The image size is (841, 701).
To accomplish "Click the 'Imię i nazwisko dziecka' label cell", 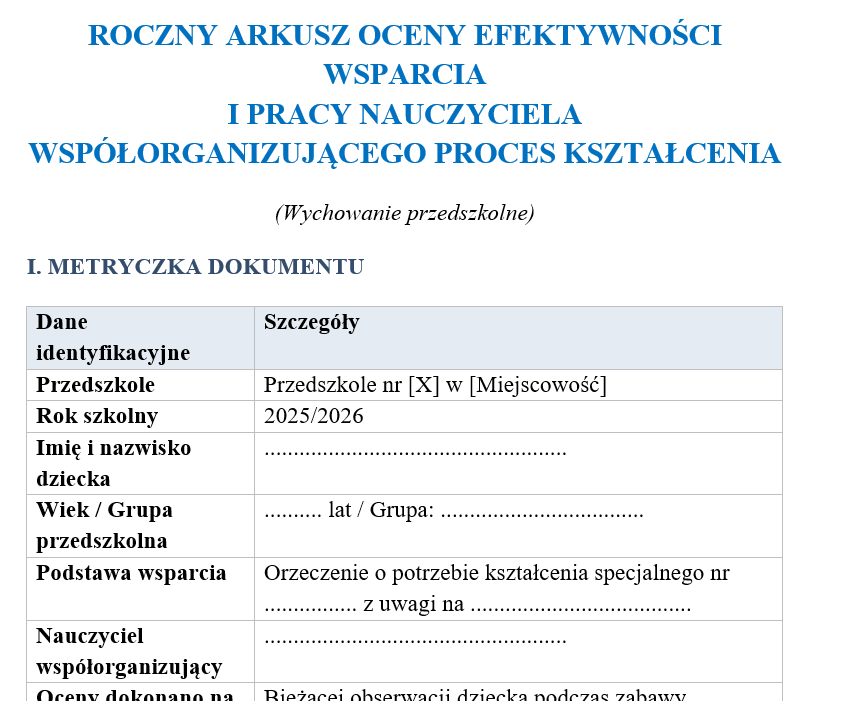I will pyautogui.click(x=141, y=463).
